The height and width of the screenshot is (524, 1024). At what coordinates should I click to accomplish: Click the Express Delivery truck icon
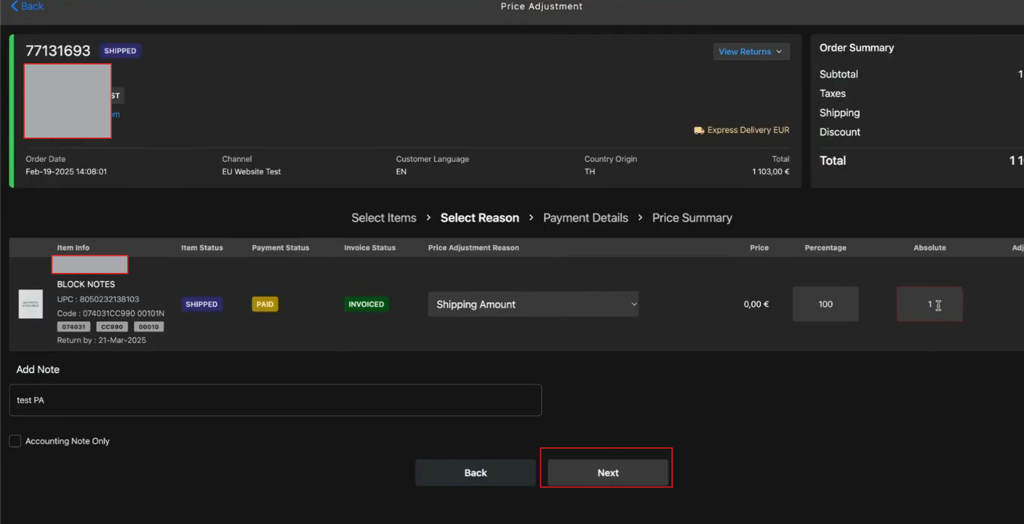(x=699, y=130)
